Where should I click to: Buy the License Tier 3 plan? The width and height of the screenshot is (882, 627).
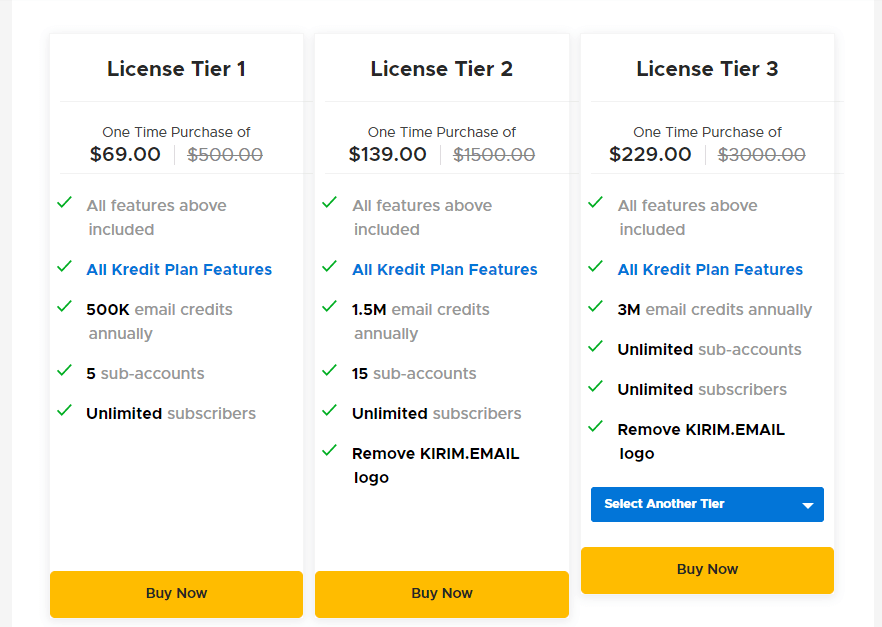click(707, 570)
